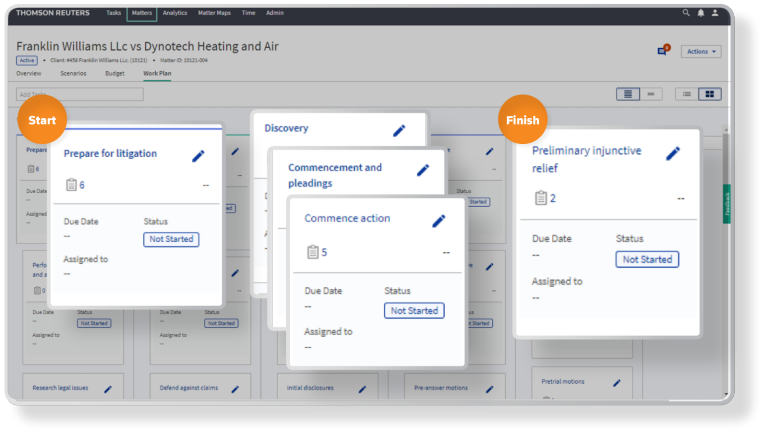
Task: Click the Commence action edit pencil
Action: point(438,220)
